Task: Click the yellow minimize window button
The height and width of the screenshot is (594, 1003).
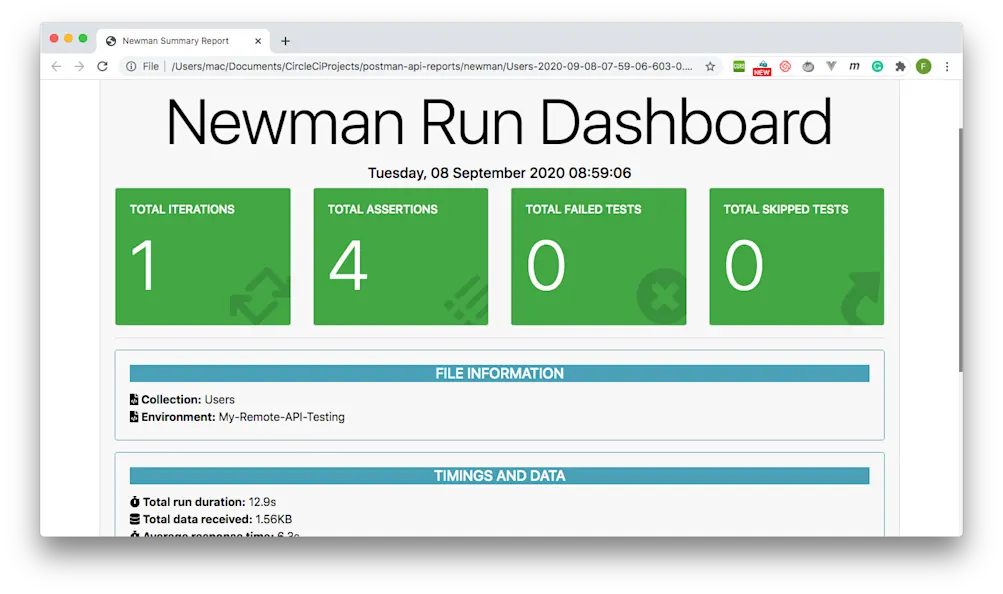Action: click(x=68, y=38)
